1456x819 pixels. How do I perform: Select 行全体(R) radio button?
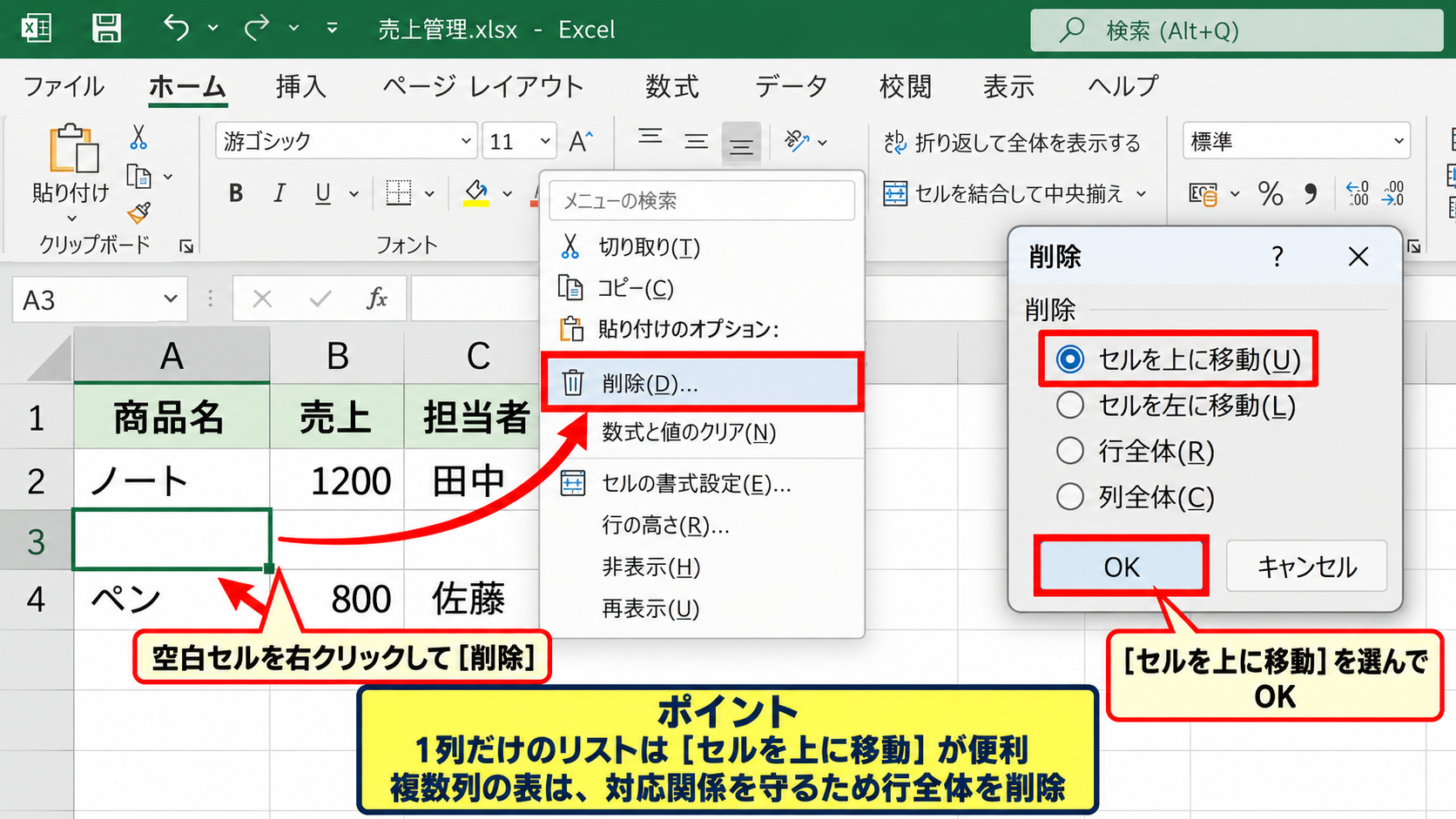coord(1070,451)
